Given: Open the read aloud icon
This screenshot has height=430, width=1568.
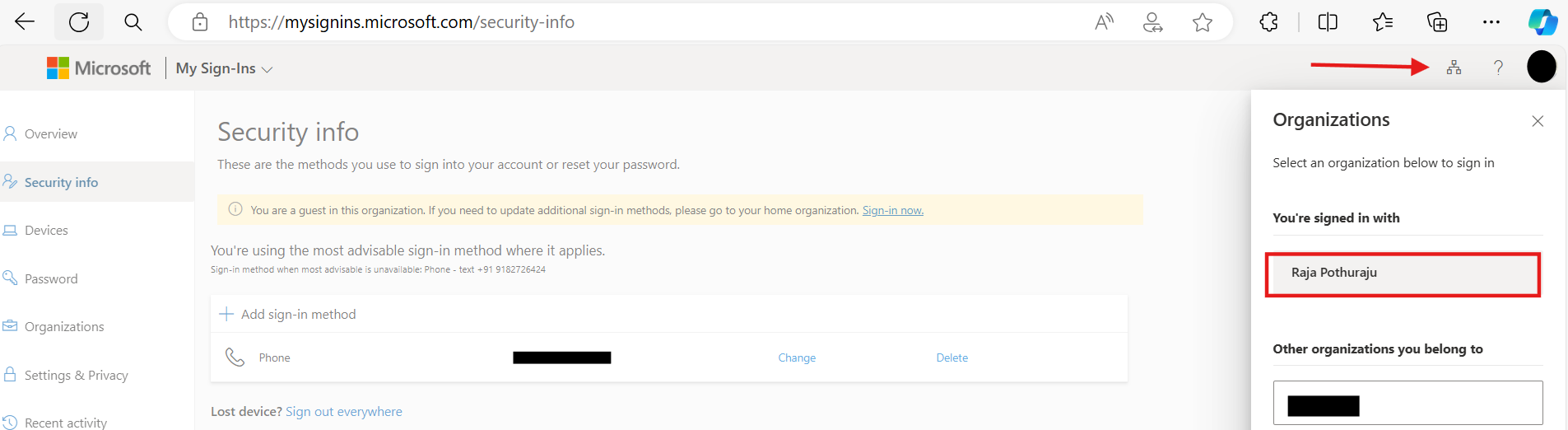Looking at the screenshot, I should pos(1104,22).
